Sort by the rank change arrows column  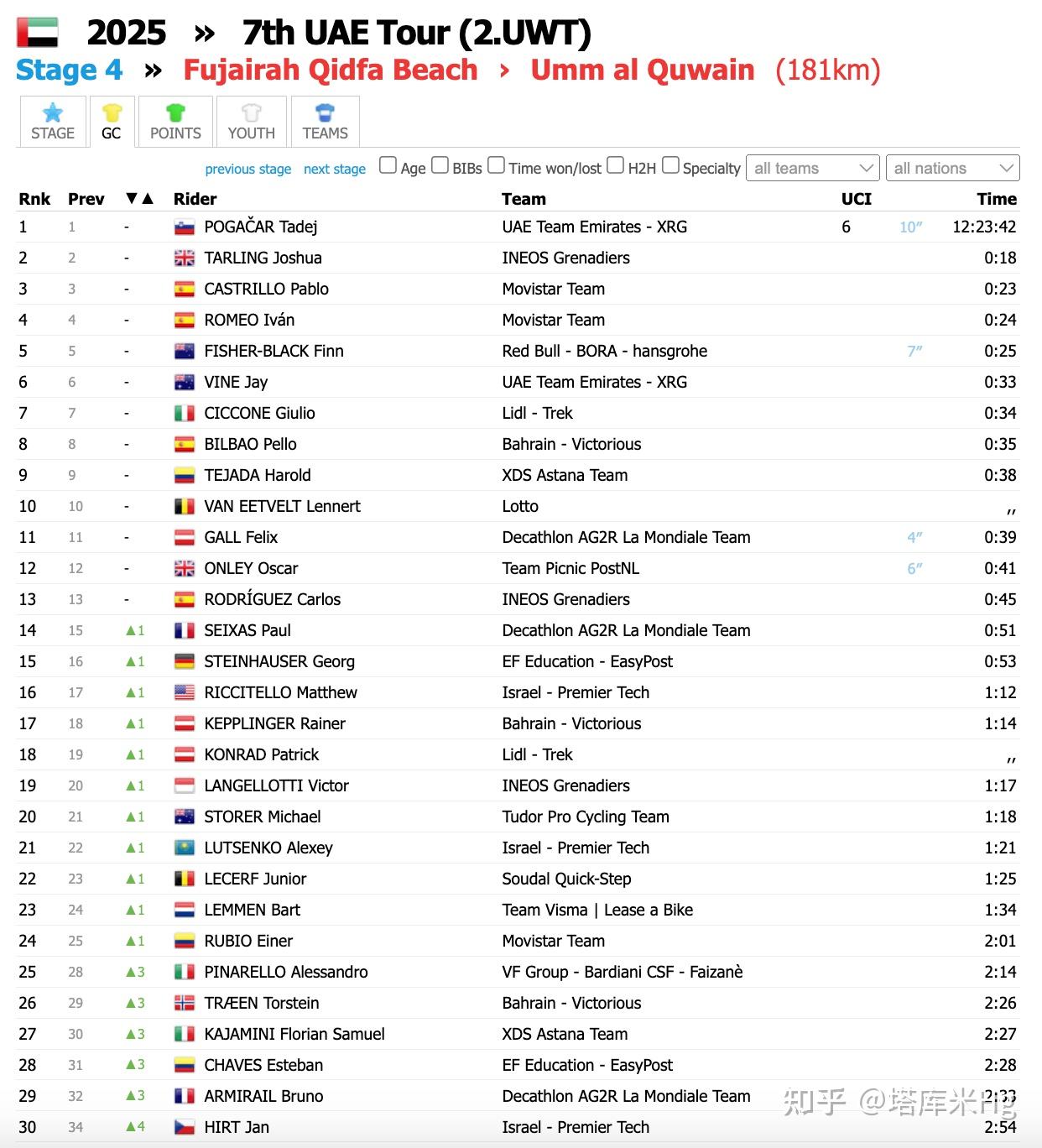click(139, 199)
